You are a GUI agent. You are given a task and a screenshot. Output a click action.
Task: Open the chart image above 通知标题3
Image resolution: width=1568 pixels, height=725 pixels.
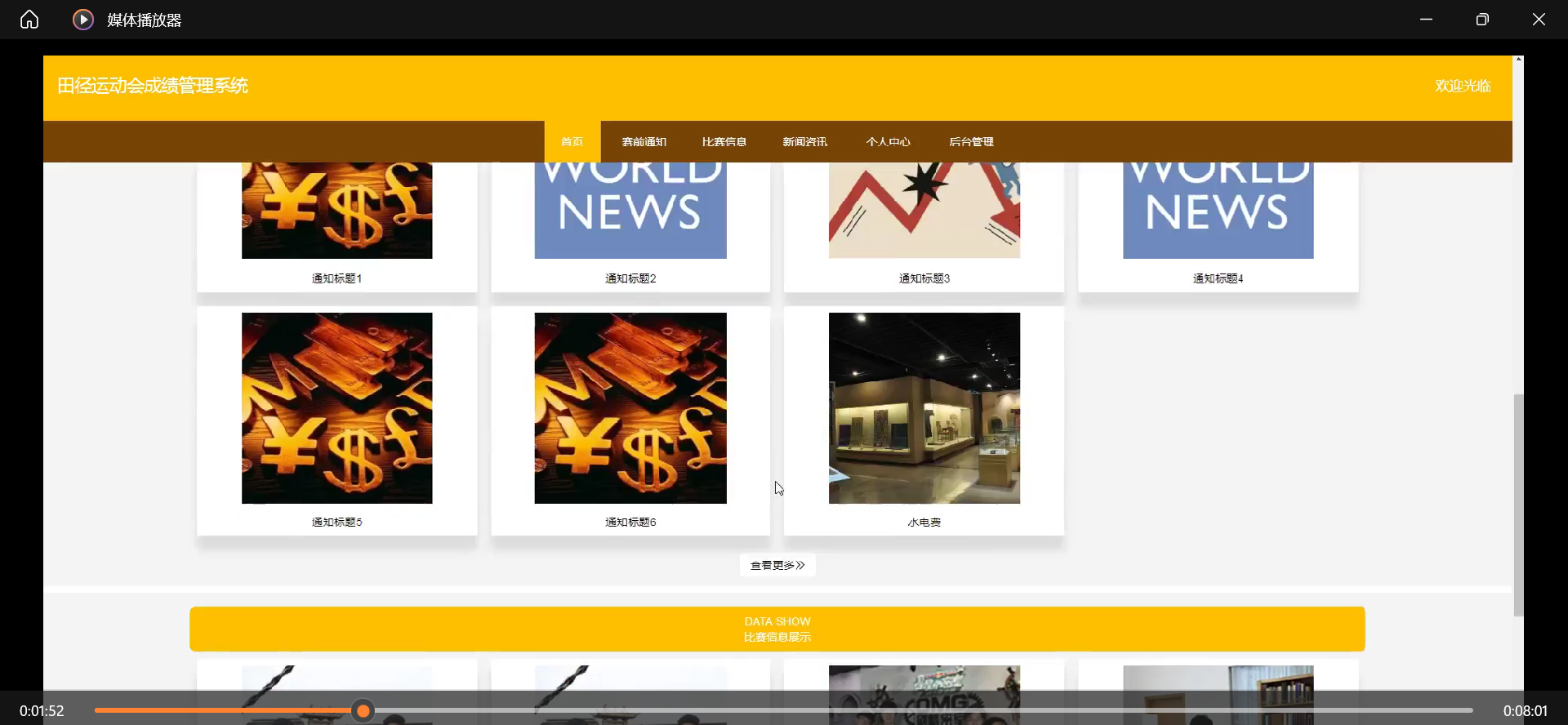click(x=924, y=211)
